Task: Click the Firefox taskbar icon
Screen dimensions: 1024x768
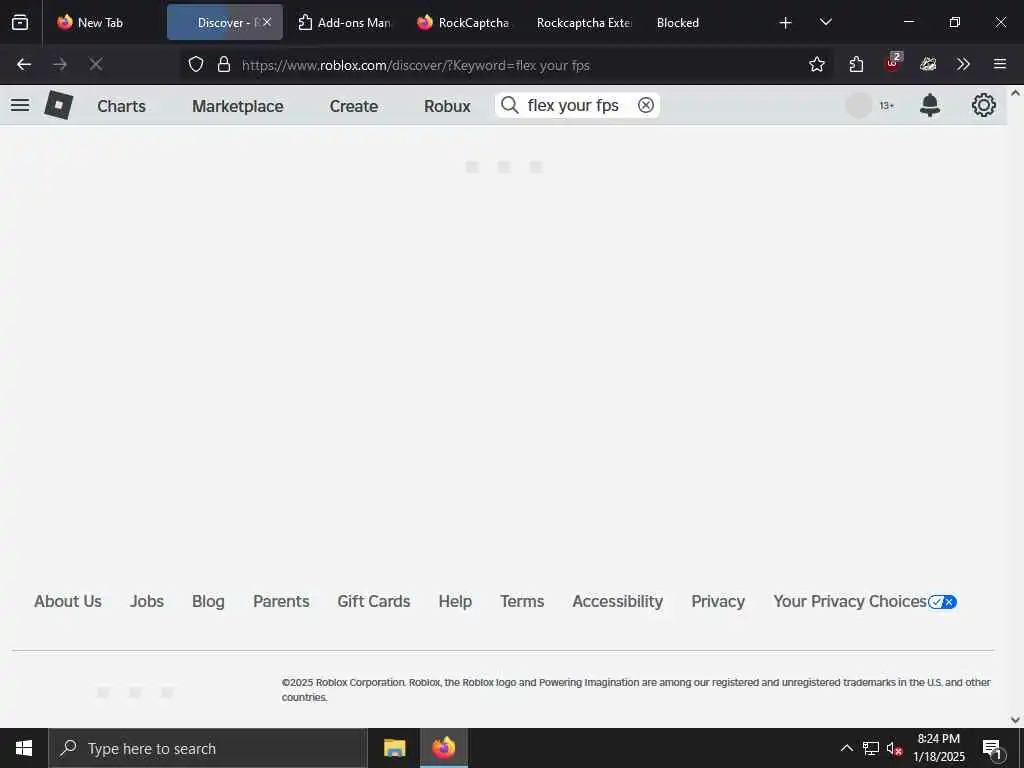Action: pos(444,748)
